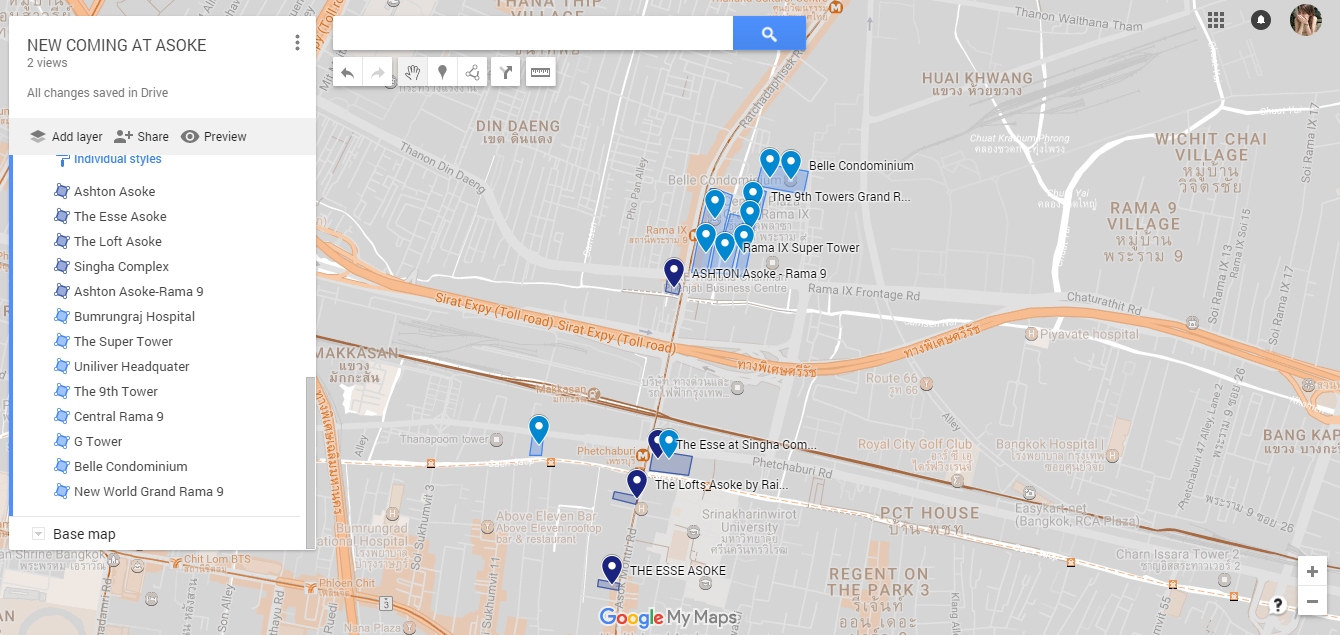
Task: Click the dark pin at The Lofts Asoke
Action: pos(636,484)
